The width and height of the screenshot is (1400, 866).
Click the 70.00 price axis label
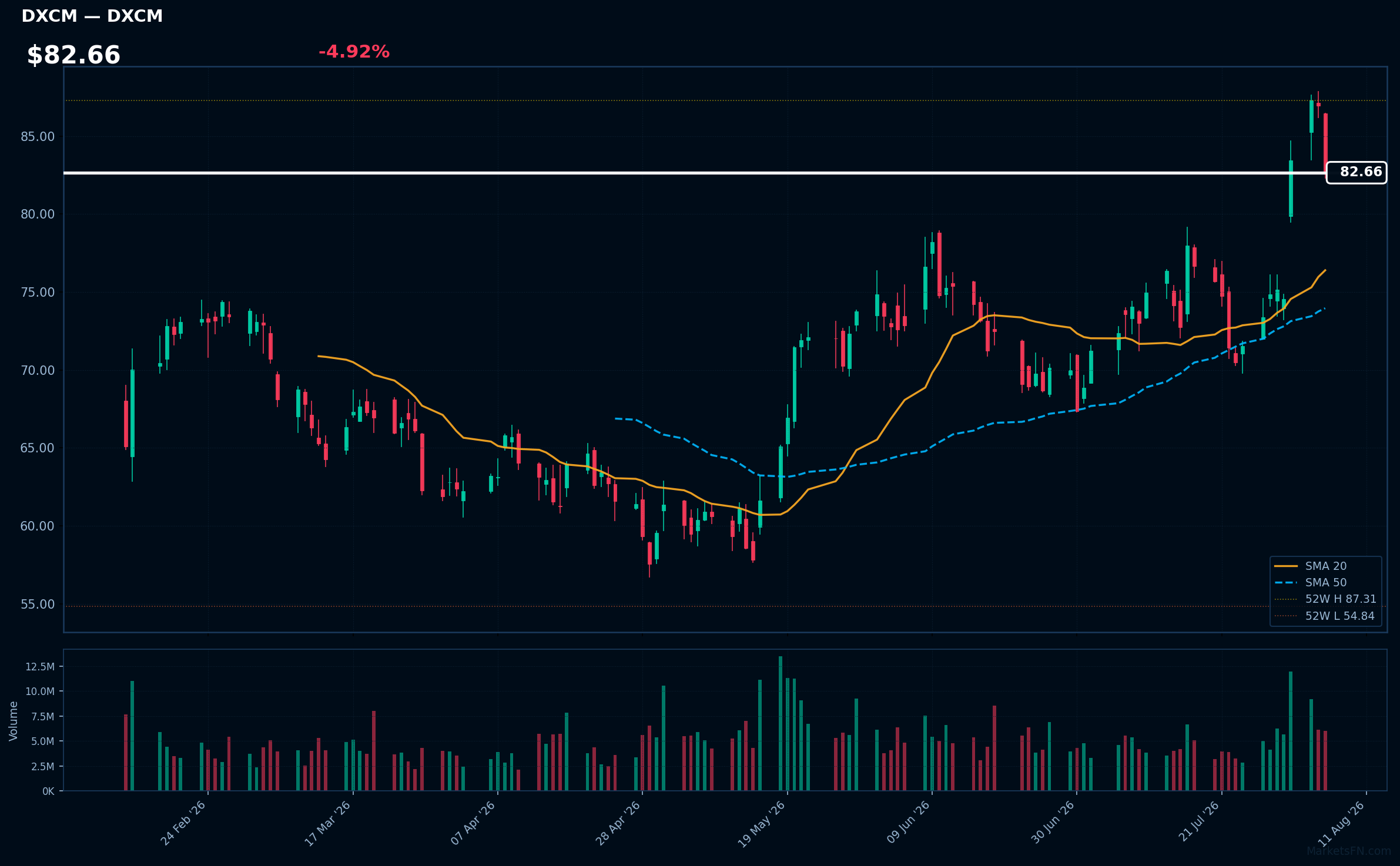pyautogui.click(x=38, y=370)
